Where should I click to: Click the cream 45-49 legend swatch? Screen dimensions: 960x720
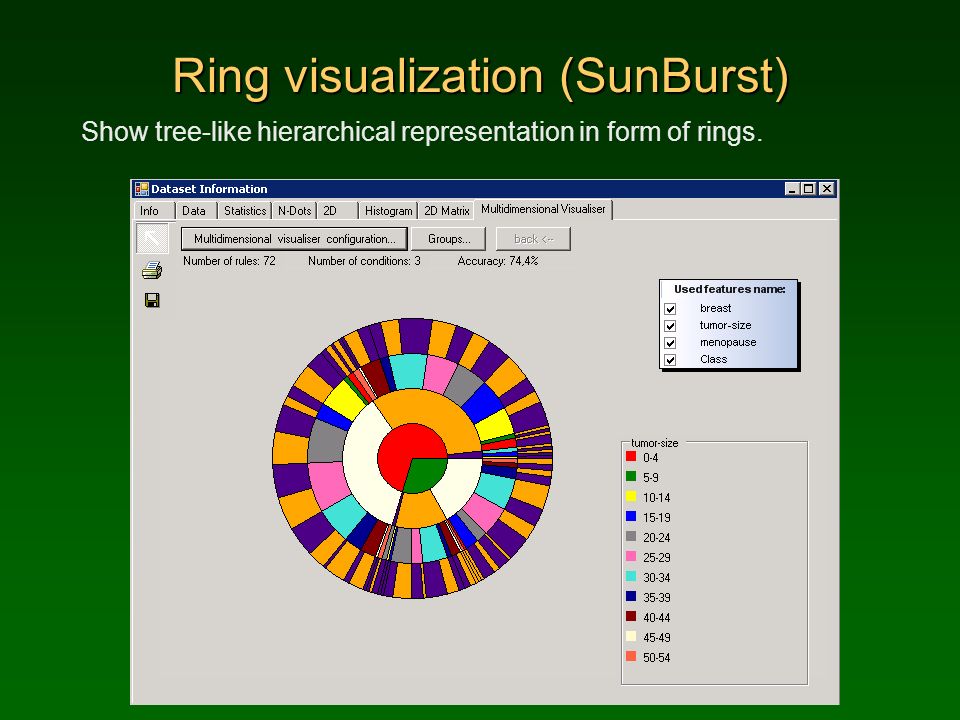click(631, 637)
